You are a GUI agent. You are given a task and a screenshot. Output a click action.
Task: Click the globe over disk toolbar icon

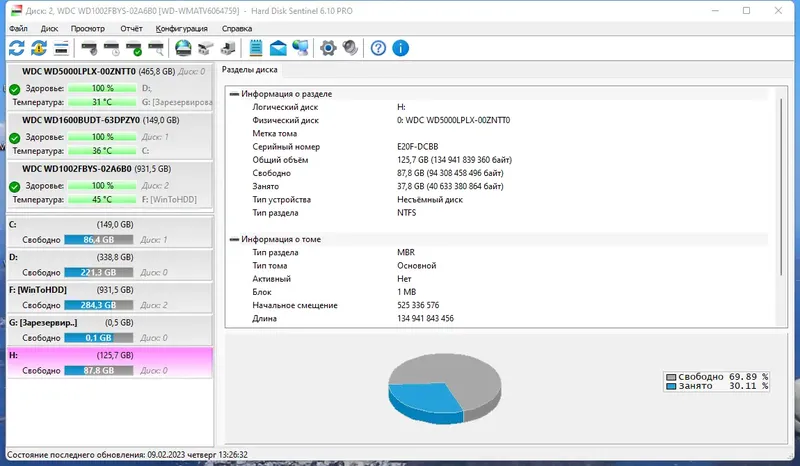click(183, 48)
